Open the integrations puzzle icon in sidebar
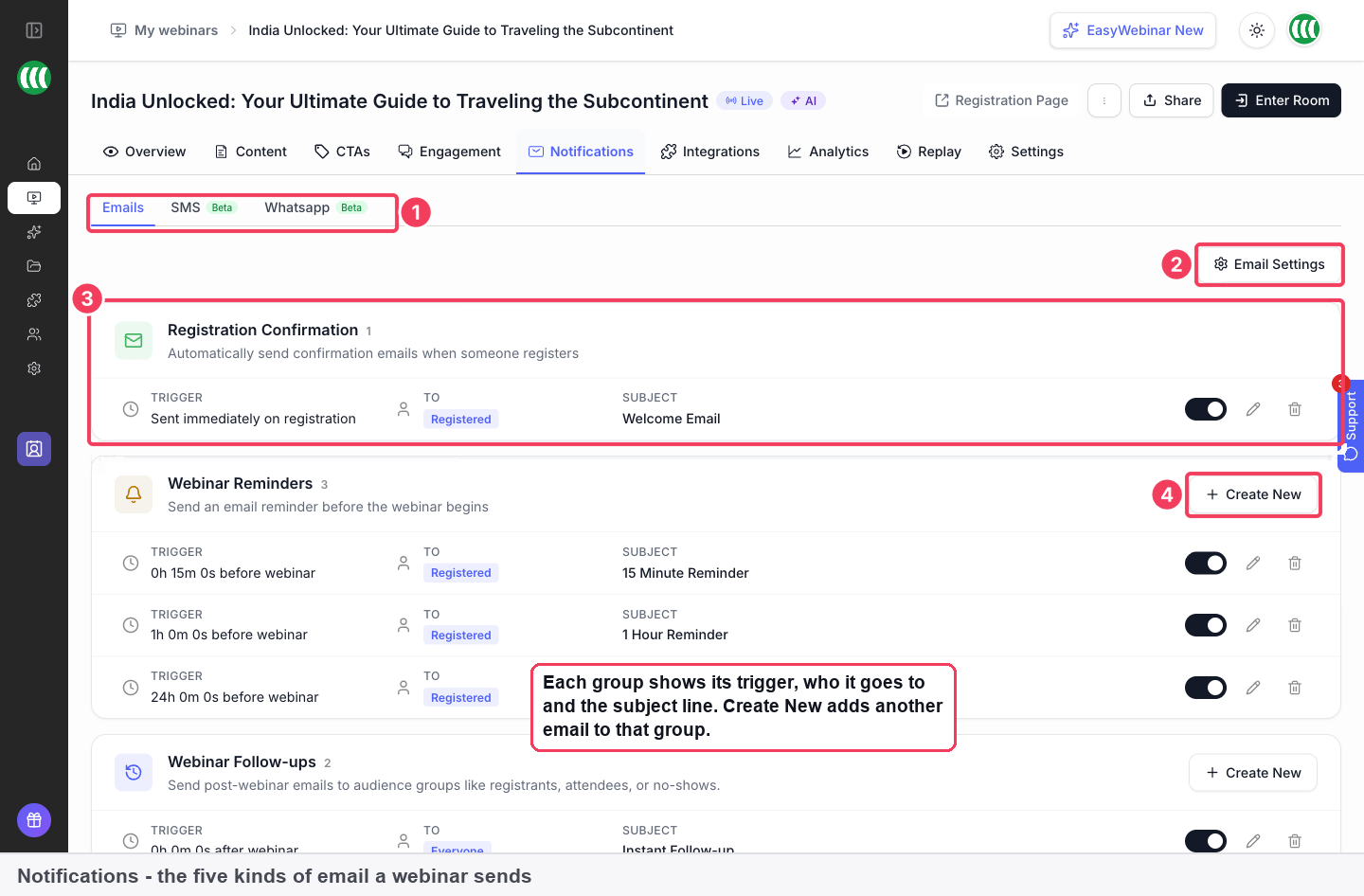 click(34, 300)
